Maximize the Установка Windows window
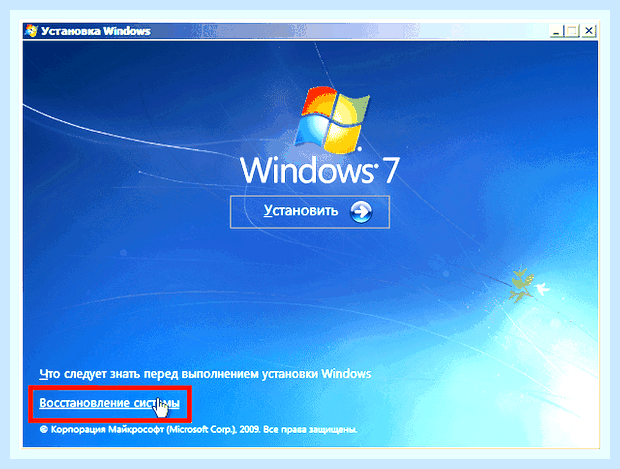 [572, 31]
